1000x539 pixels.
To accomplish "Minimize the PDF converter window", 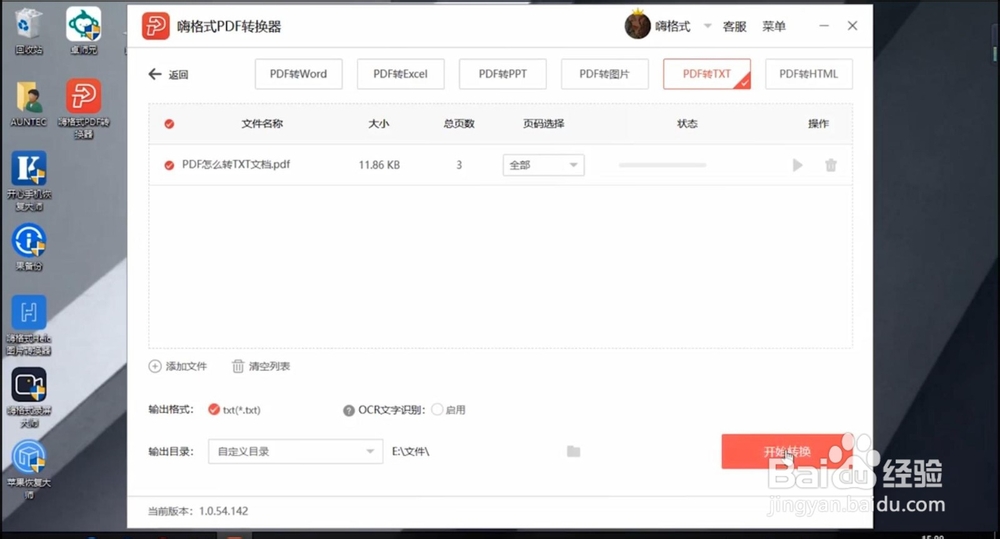I will tap(824, 26).
